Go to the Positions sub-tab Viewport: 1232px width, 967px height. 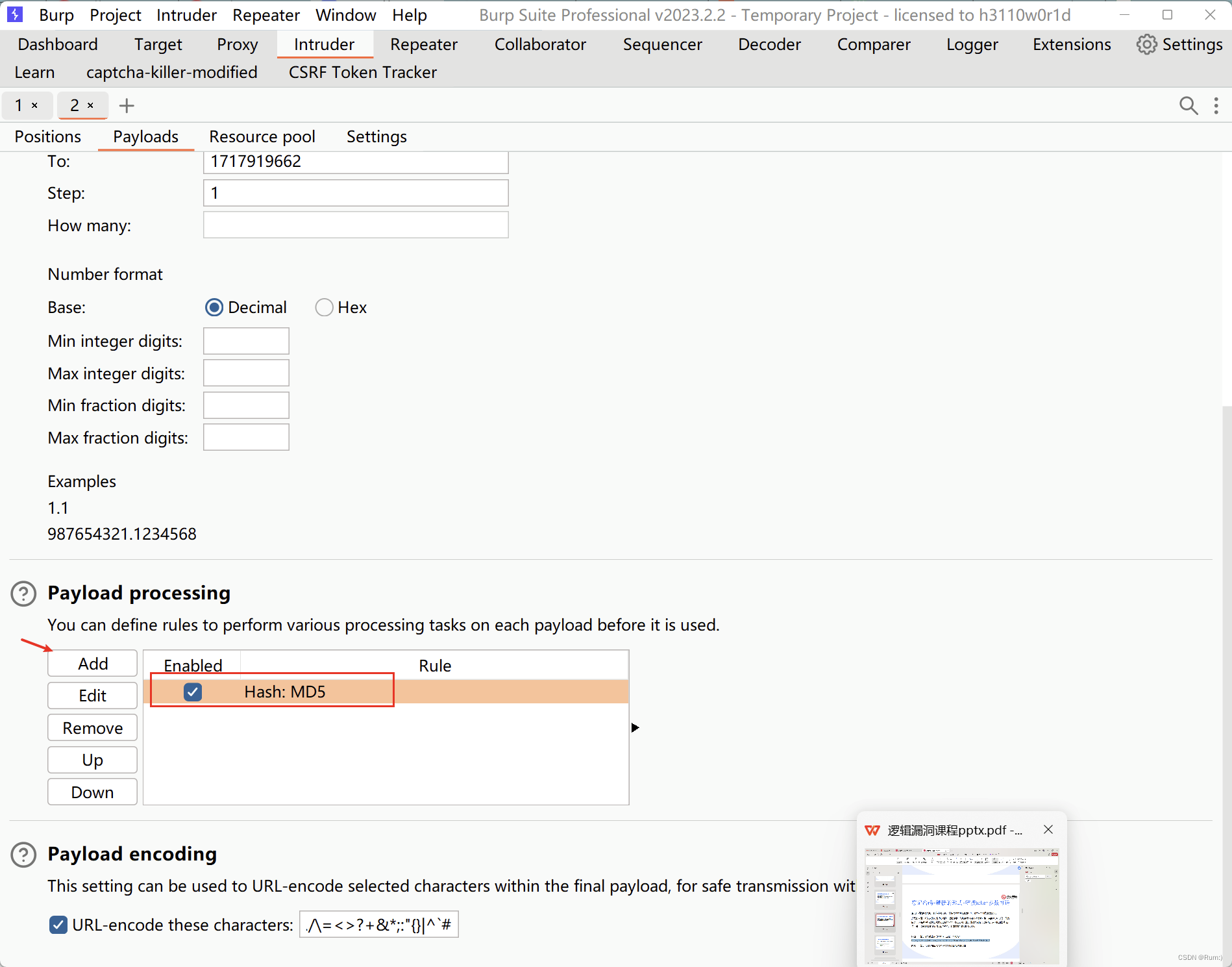pos(48,136)
